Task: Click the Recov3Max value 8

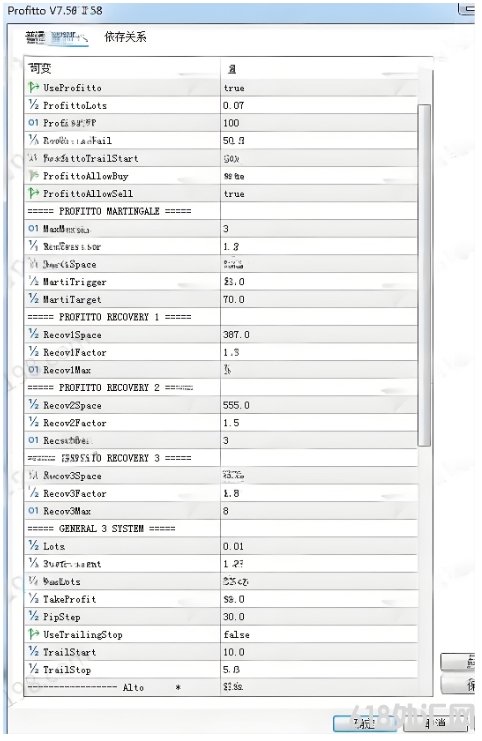Action: coord(226,511)
